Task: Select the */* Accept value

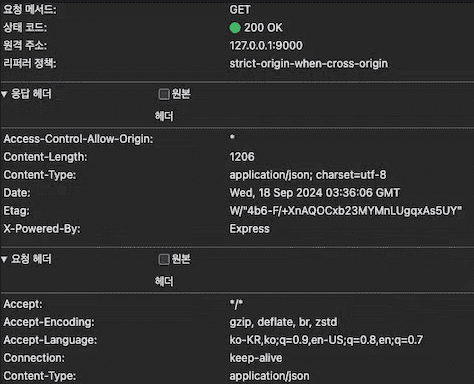Action: tap(236, 304)
